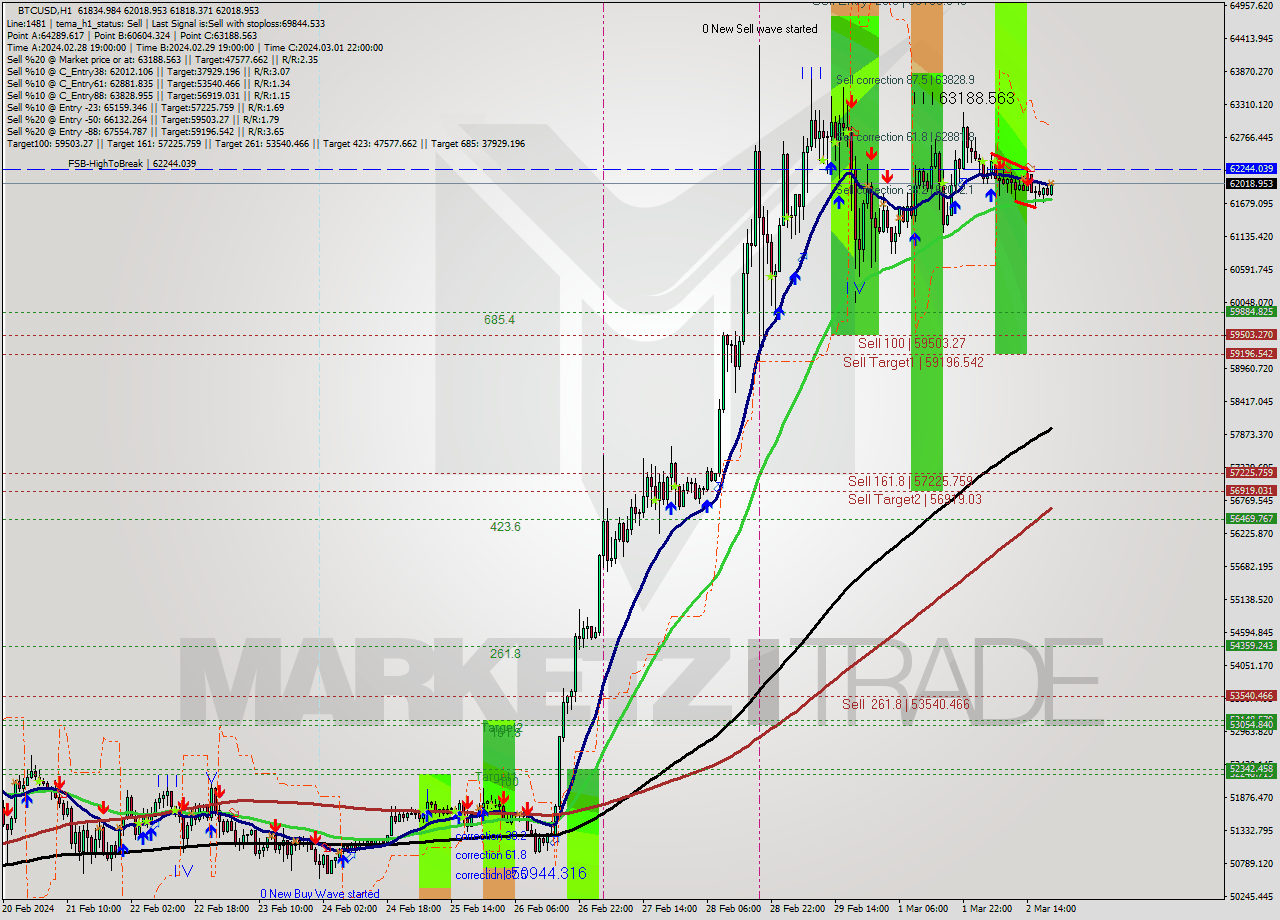The height and width of the screenshot is (920, 1280).
Task: Select the 'Sell %10 @ C_Entry38' line
Action: [x=148, y=71]
